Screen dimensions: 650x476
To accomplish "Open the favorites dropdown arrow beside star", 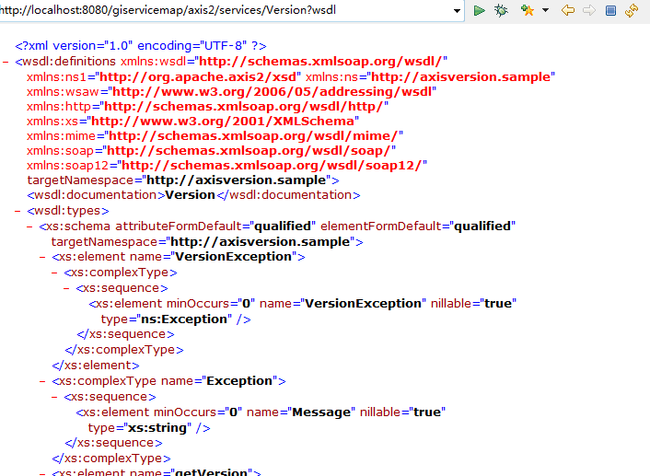I will click(546, 10).
